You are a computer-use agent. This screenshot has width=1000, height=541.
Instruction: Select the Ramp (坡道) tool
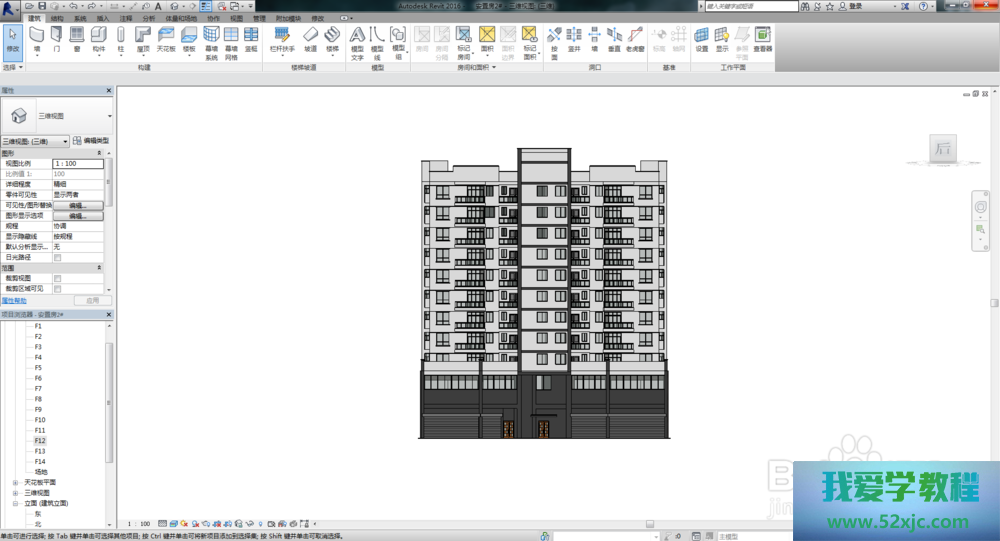(x=310, y=38)
